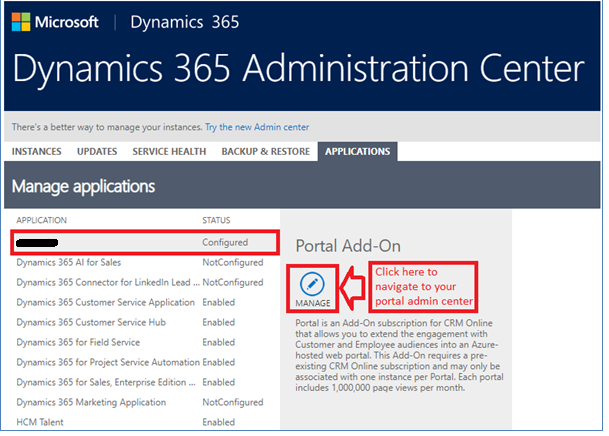Click Try the new Admin center link
The width and height of the screenshot is (609, 436).
(257, 127)
